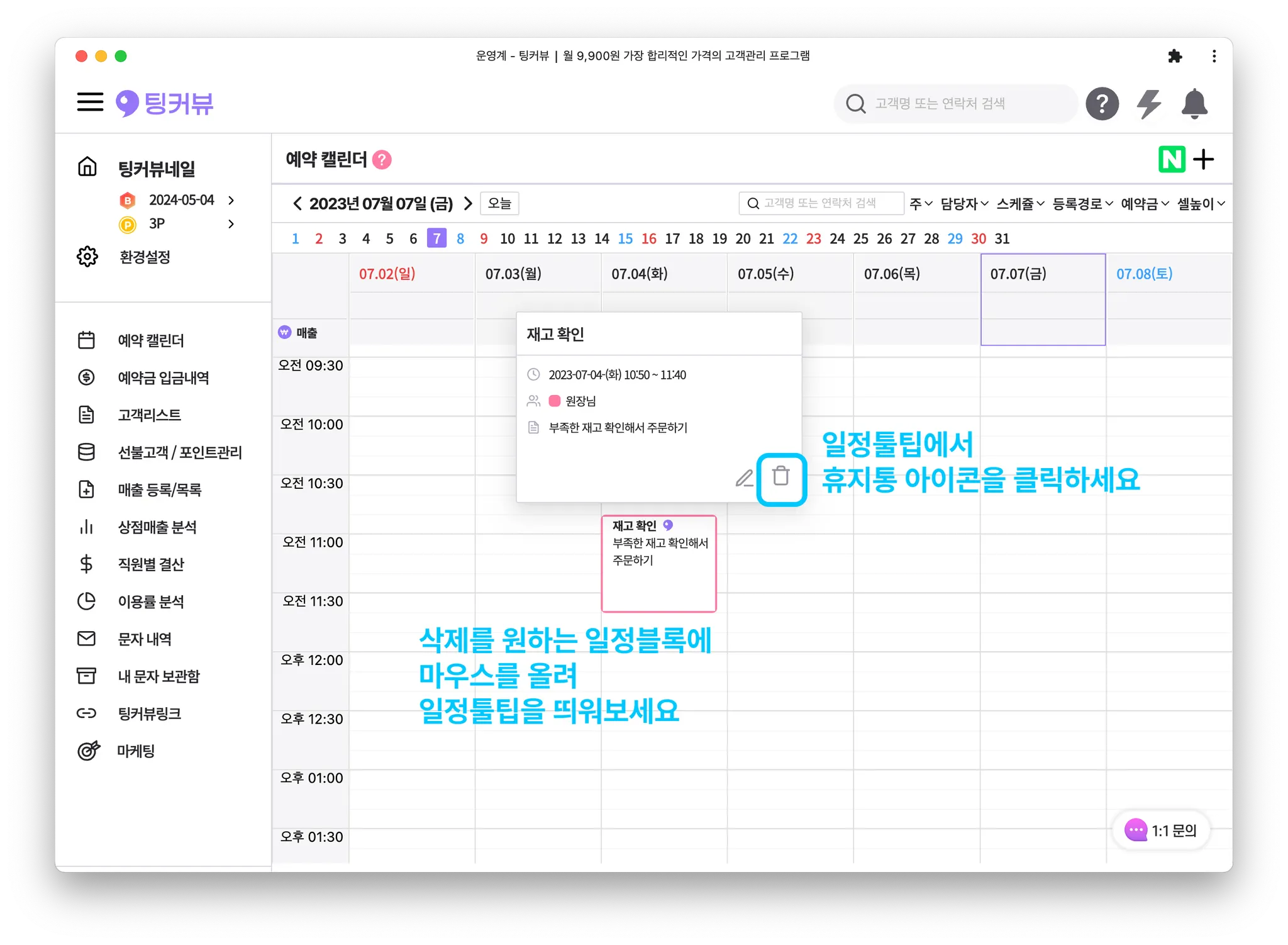Click the lightning bolt icon
Viewport: 1288px width, 945px height.
click(1148, 104)
